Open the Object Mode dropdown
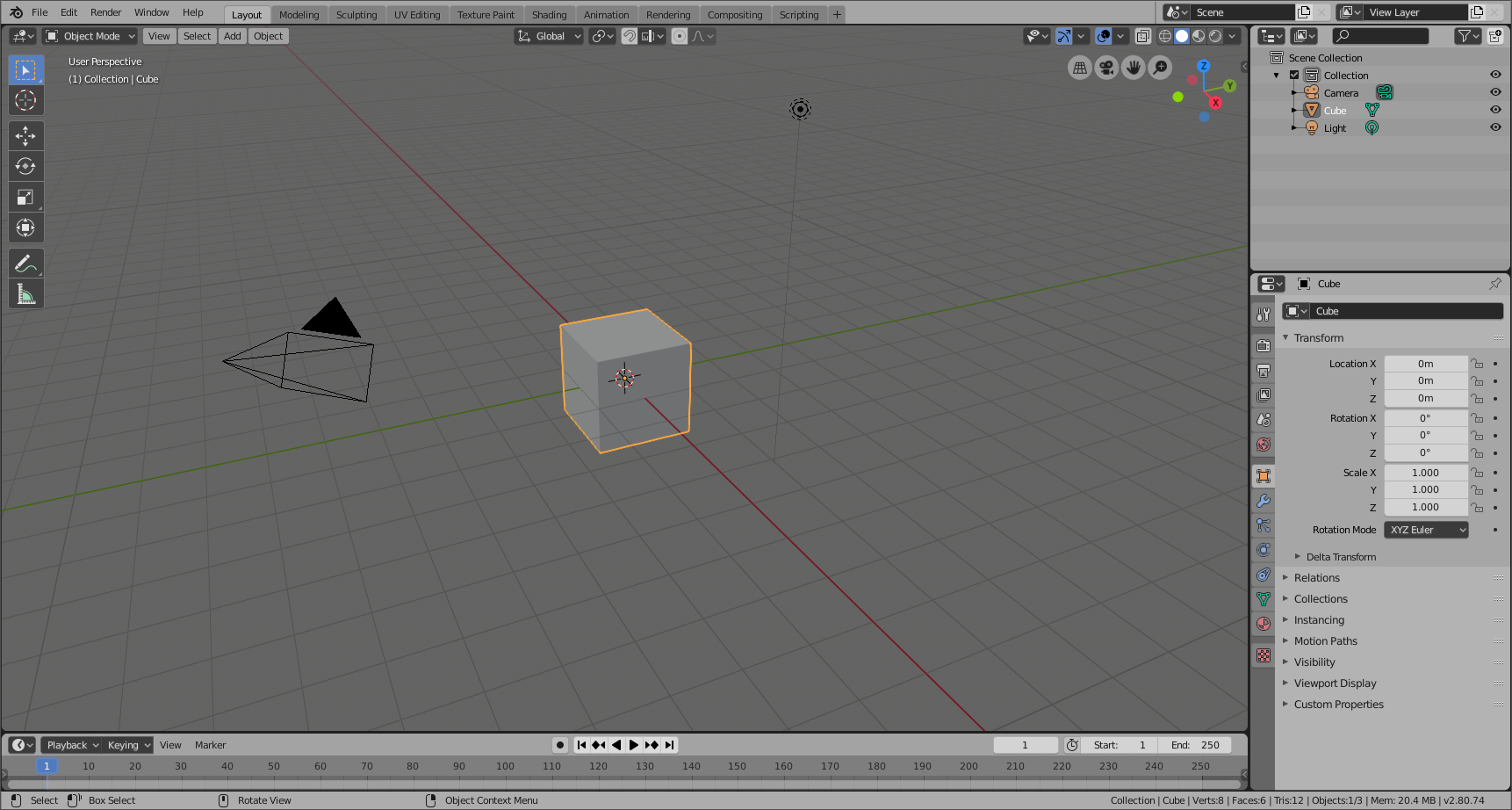 point(90,36)
